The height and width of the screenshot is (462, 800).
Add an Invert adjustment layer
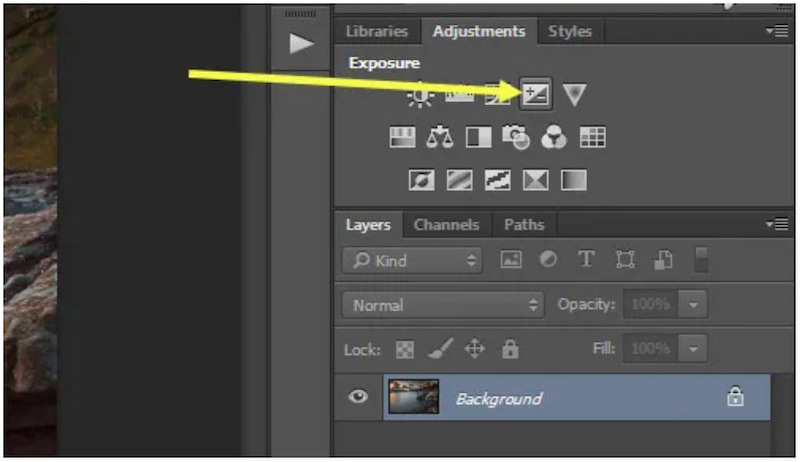click(421, 181)
